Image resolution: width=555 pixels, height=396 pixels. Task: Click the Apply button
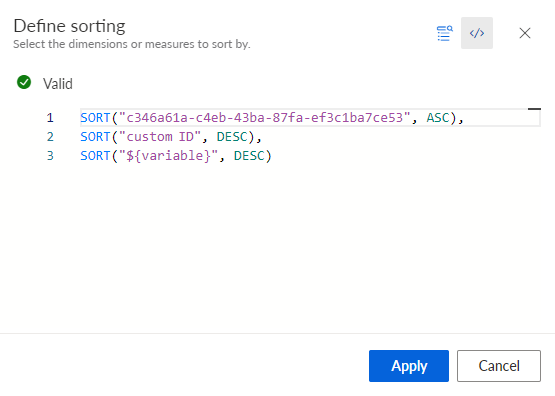(409, 366)
